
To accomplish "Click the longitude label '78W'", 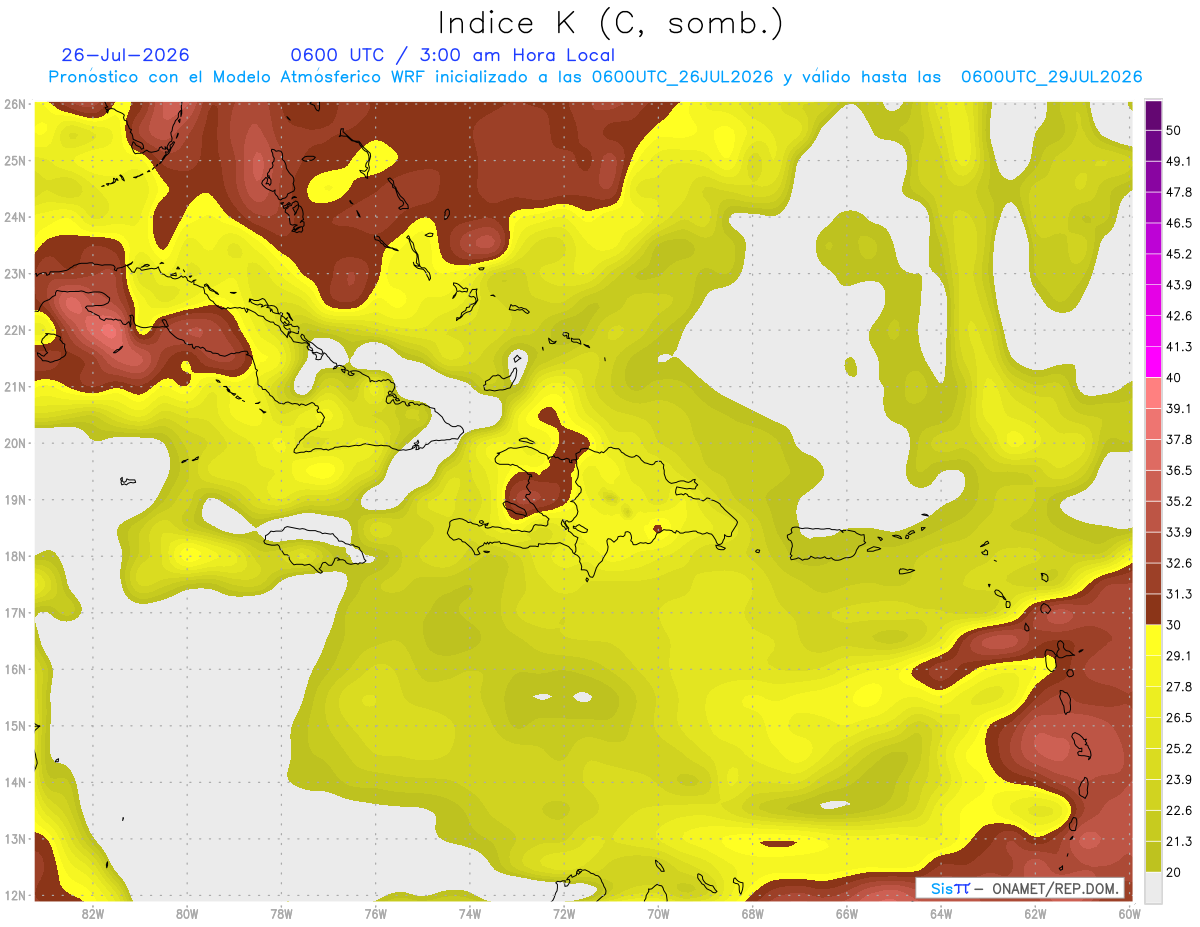I will [x=281, y=914].
